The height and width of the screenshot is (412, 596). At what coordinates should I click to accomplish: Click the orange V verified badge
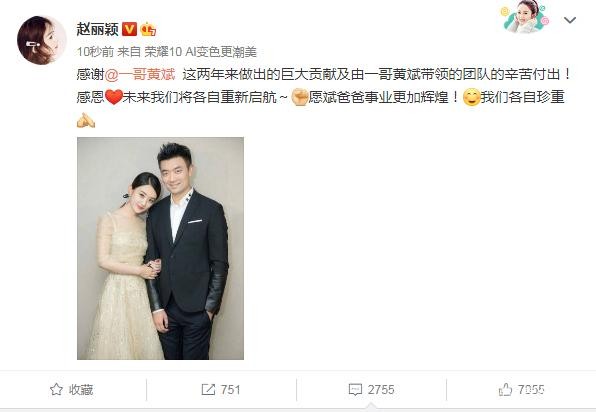tap(129, 29)
